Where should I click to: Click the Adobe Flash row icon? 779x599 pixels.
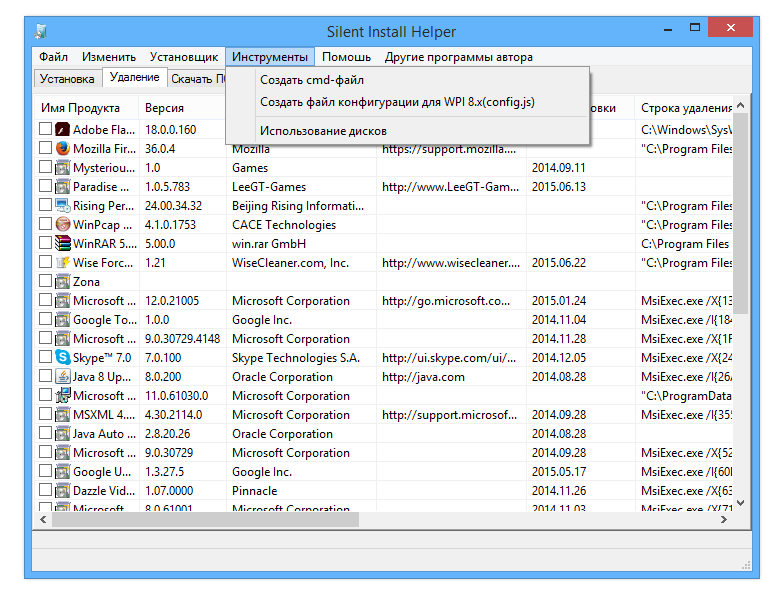pyautogui.click(x=62, y=130)
